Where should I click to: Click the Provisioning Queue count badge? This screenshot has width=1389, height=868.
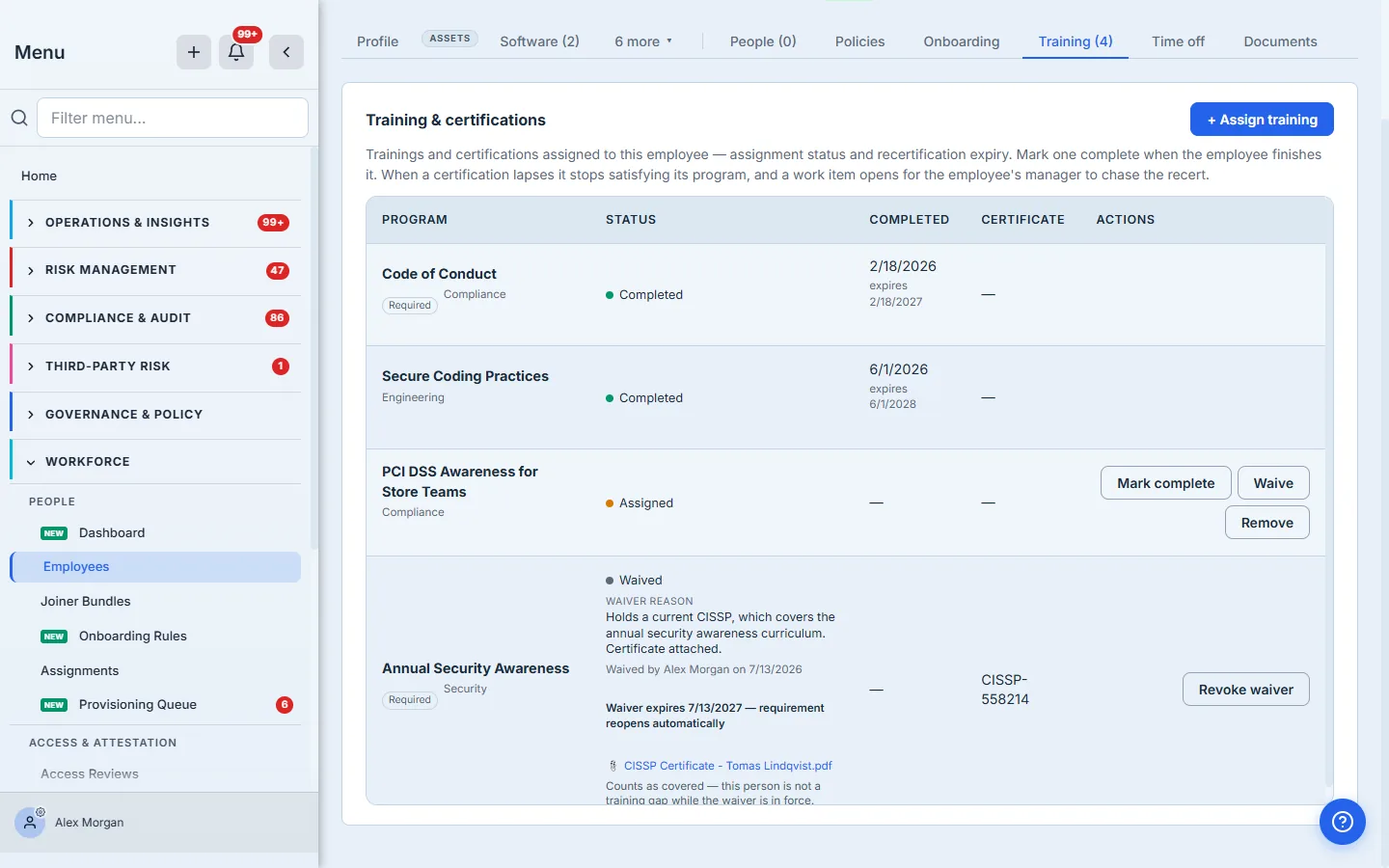tap(285, 705)
